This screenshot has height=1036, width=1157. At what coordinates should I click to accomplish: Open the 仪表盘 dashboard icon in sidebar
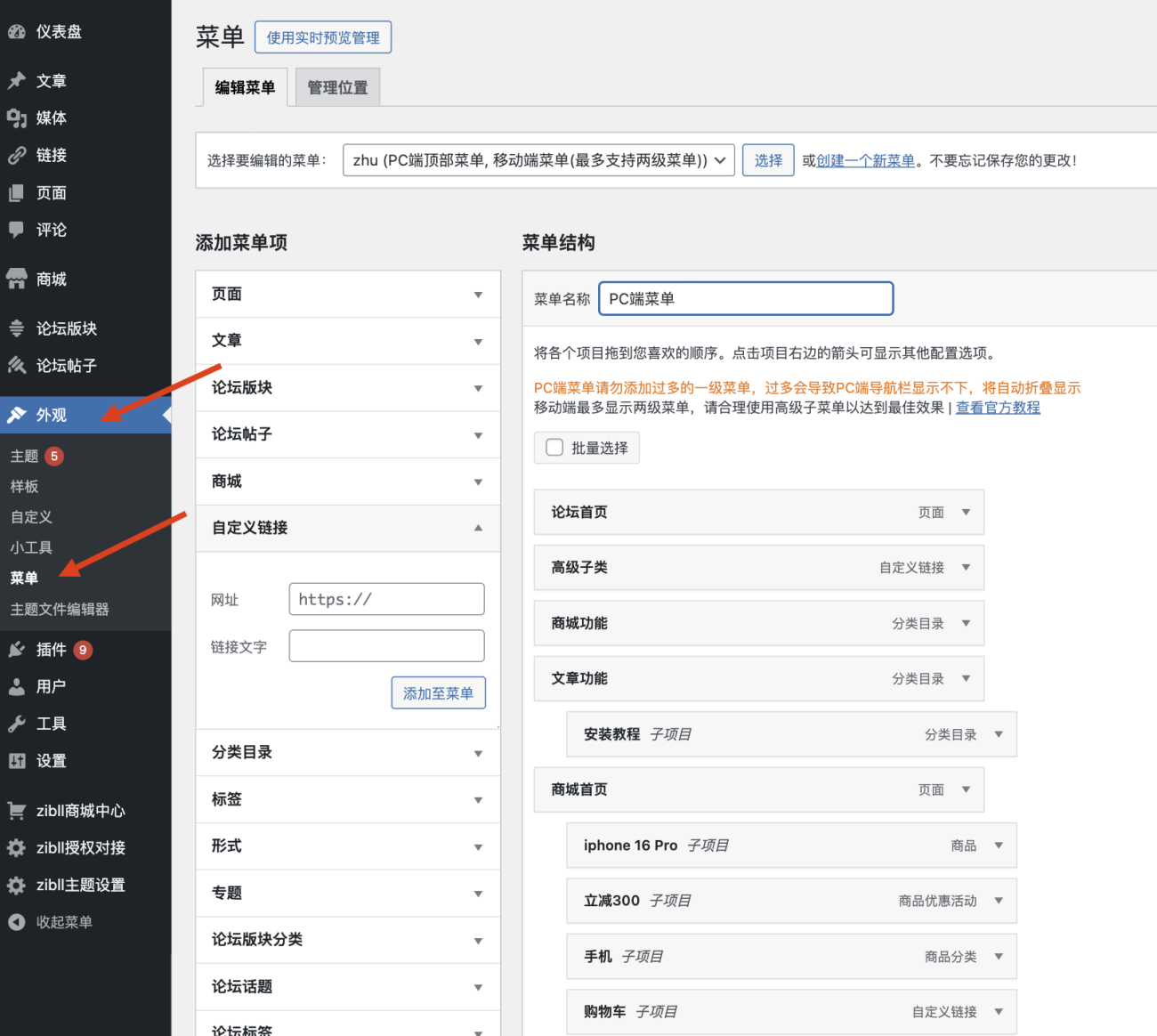(x=17, y=30)
